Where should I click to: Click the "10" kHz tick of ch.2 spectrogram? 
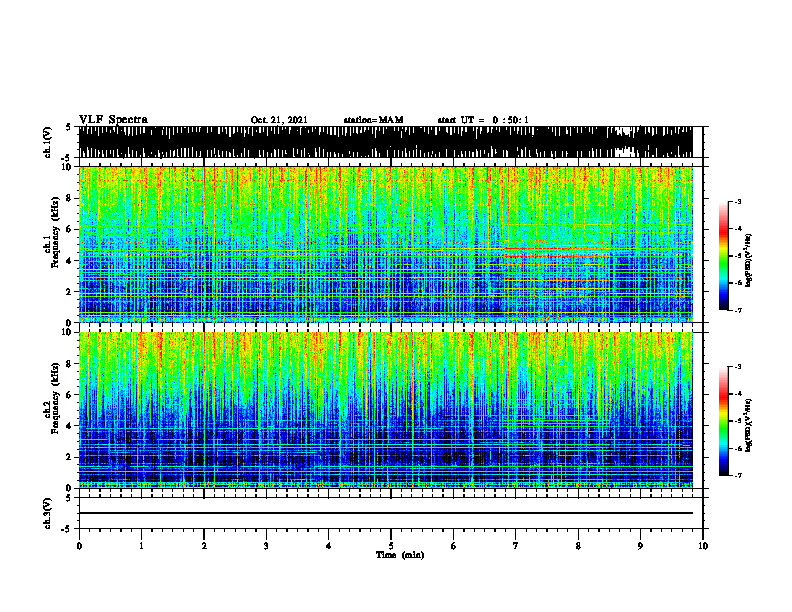tap(66, 332)
